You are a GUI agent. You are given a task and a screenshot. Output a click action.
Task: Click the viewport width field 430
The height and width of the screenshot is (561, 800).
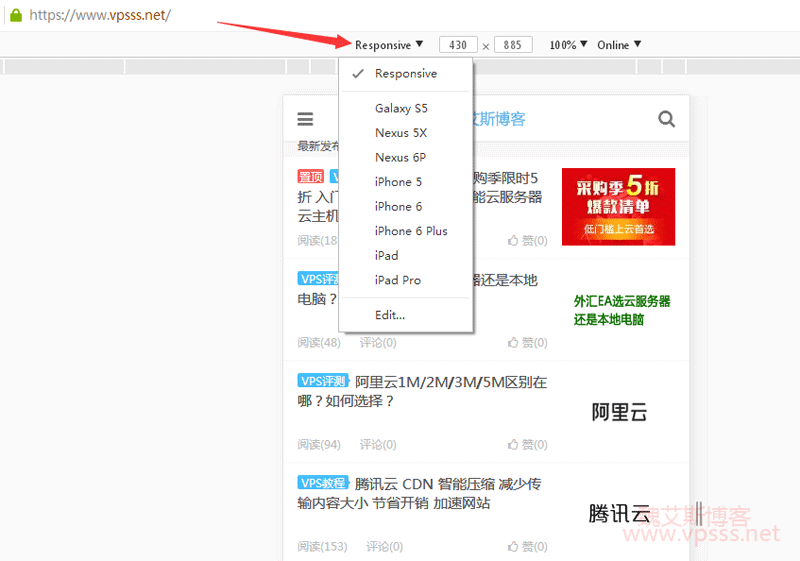tap(458, 45)
